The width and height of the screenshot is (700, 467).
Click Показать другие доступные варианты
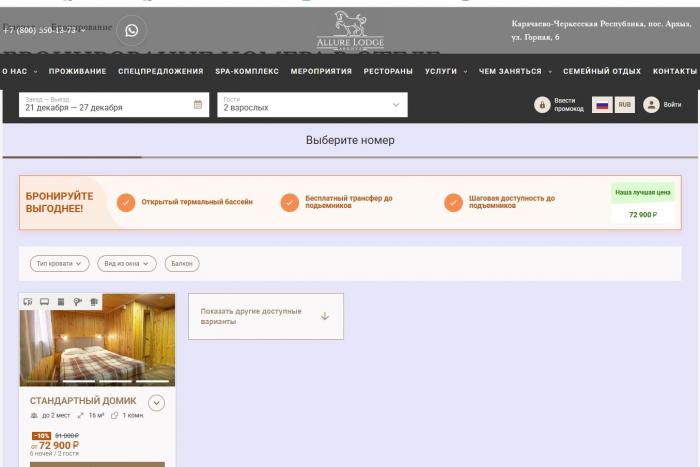265,316
